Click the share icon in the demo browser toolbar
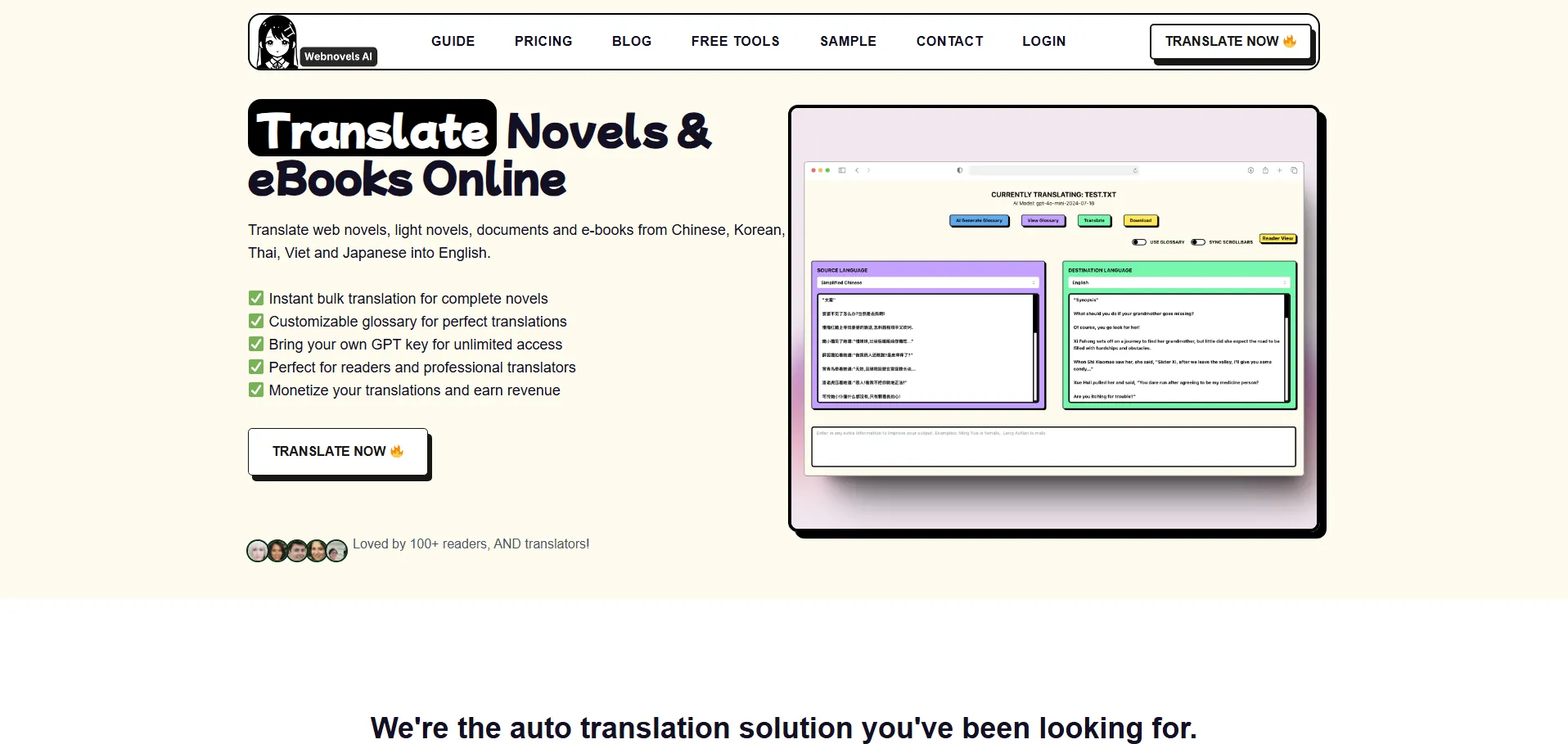 [1265, 170]
